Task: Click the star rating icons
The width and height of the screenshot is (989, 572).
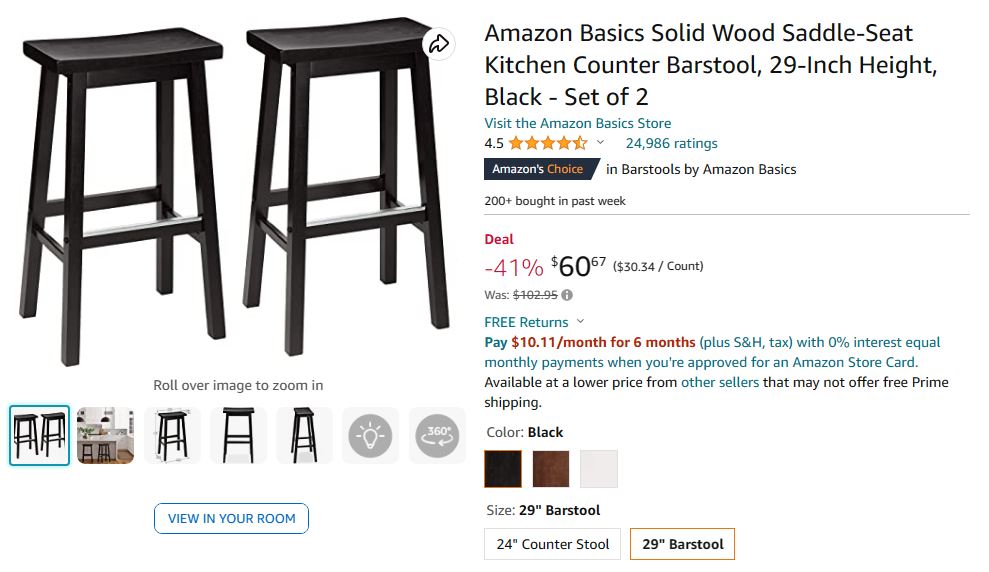Action: (547, 143)
